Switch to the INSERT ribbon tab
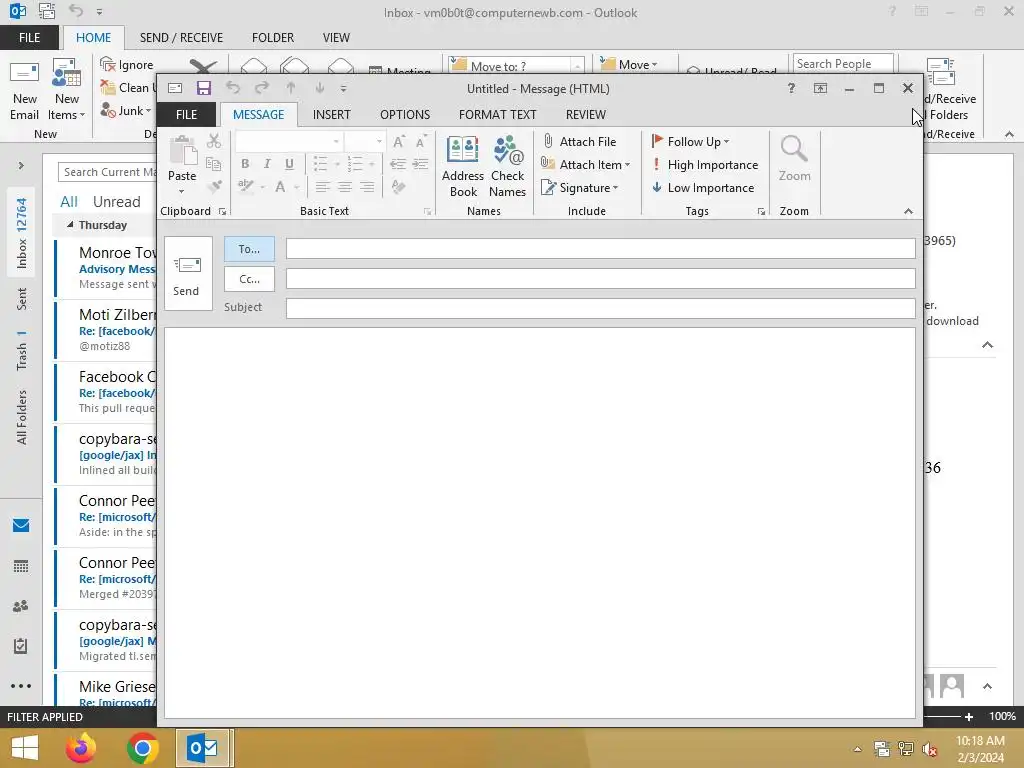 (x=332, y=114)
